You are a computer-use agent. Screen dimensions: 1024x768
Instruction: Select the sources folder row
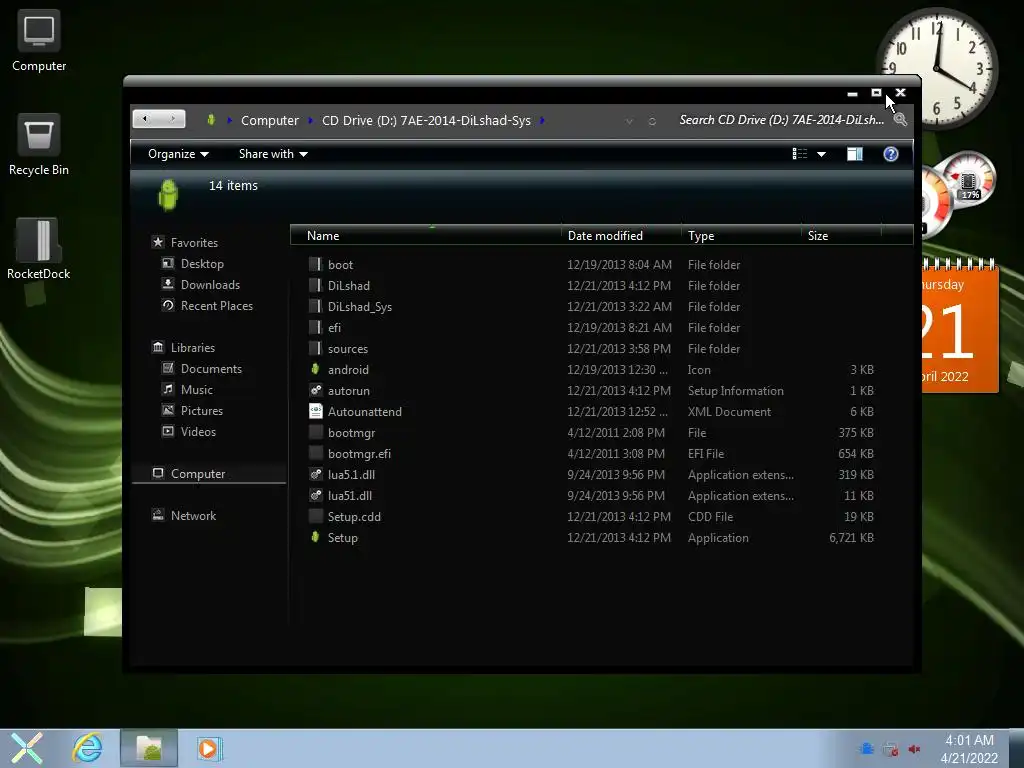point(591,349)
